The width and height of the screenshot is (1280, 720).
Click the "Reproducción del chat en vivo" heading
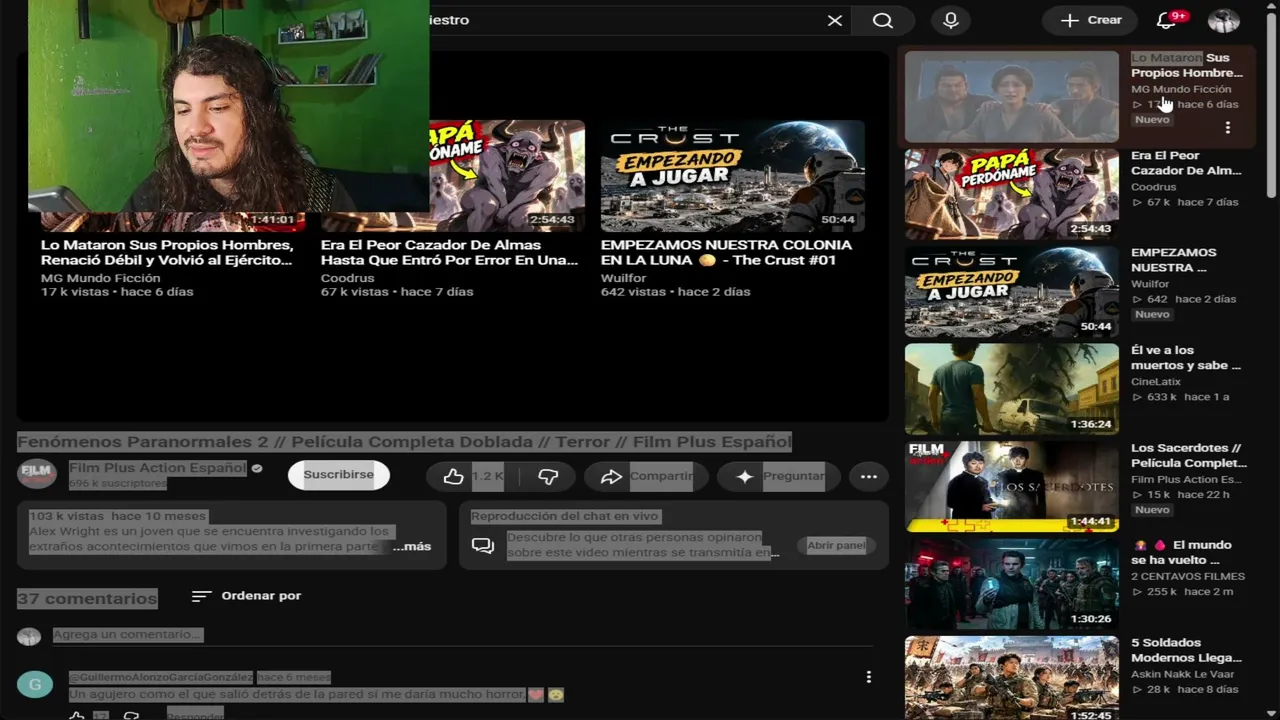[x=564, y=516]
